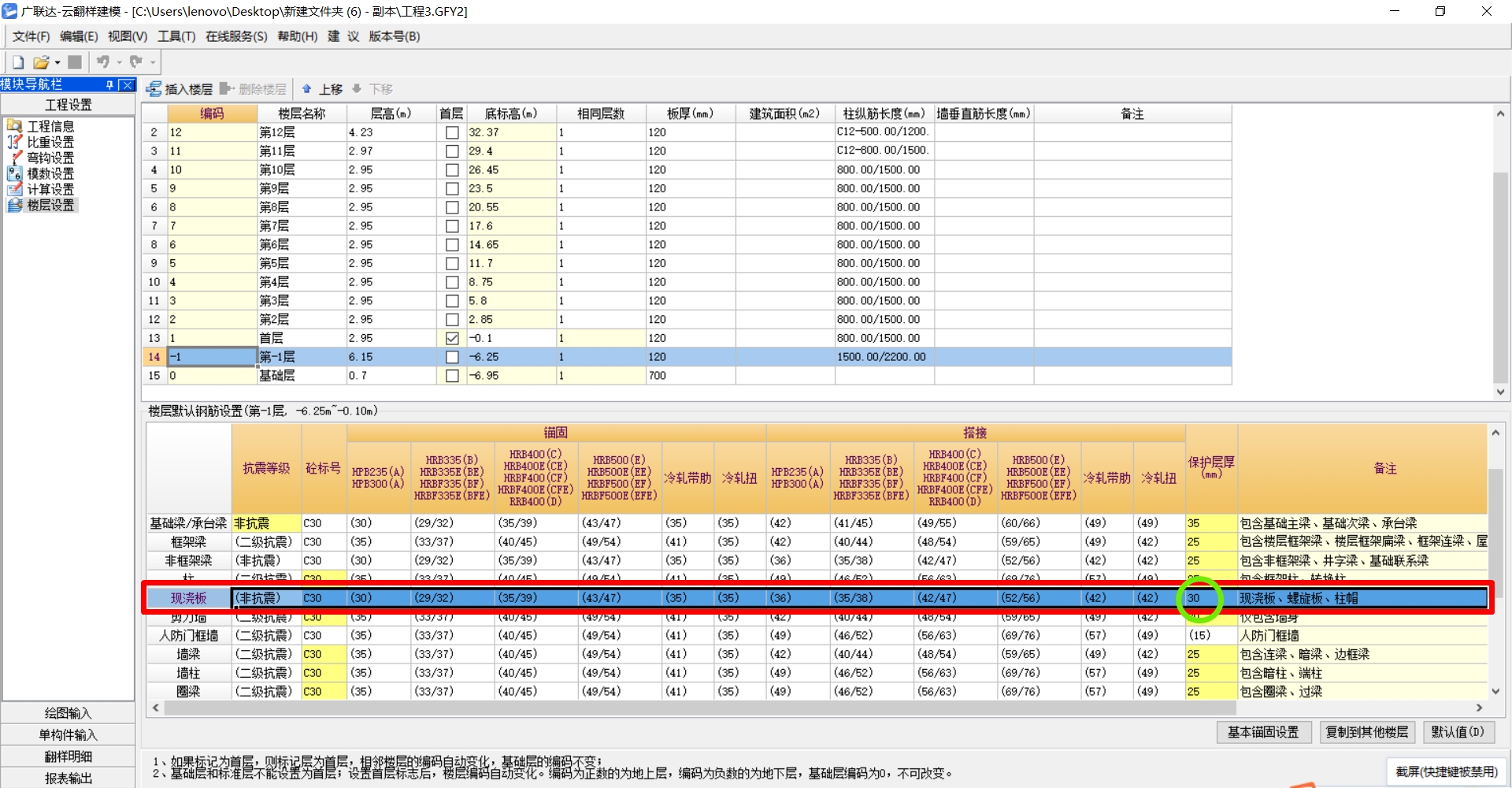This screenshot has height=788, width=1512.
Task: Uncheck 首层 checkbox in 首层 row
Action: [x=452, y=339]
